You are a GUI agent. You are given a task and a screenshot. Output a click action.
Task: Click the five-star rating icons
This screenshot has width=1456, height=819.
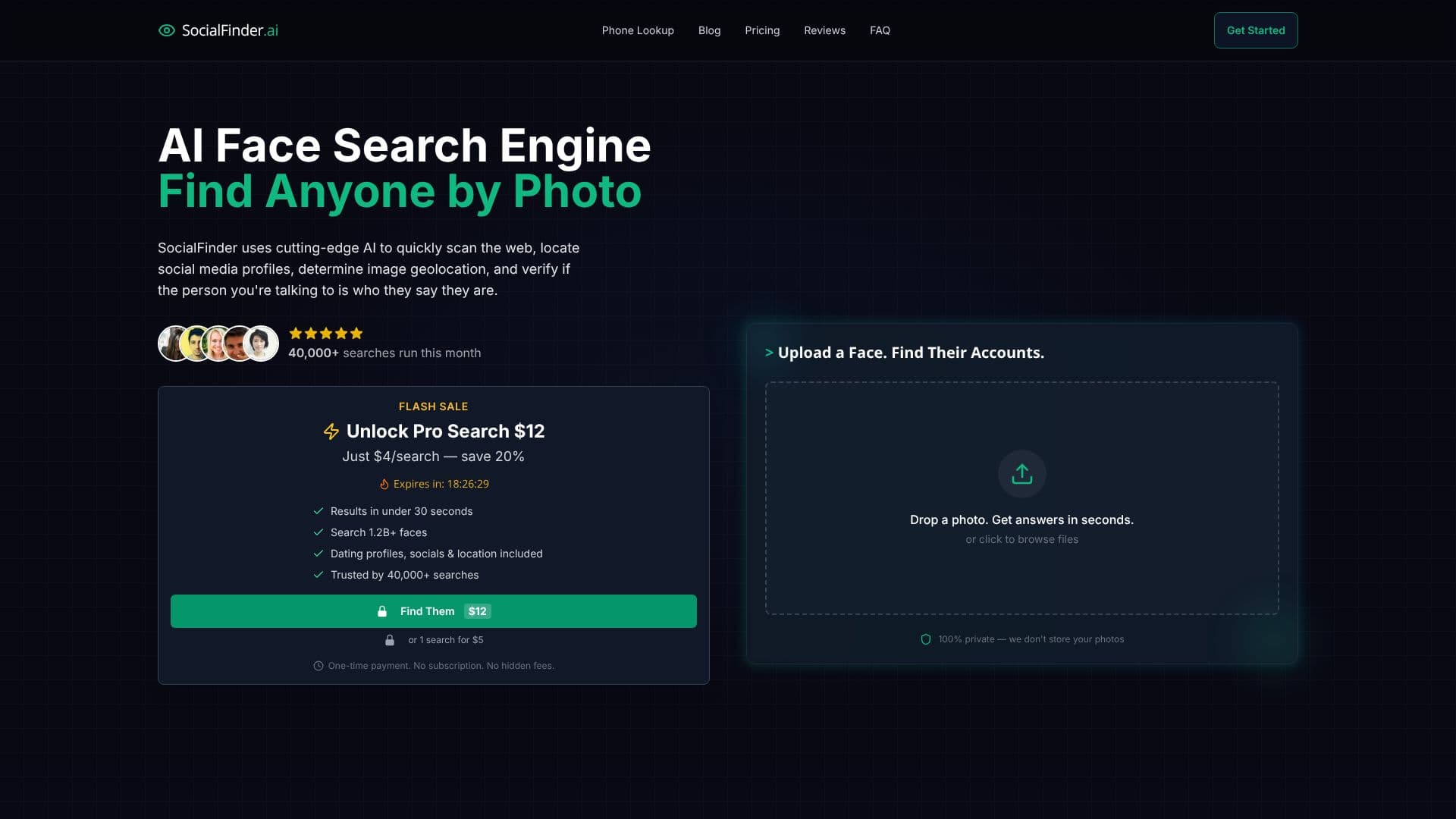point(326,333)
